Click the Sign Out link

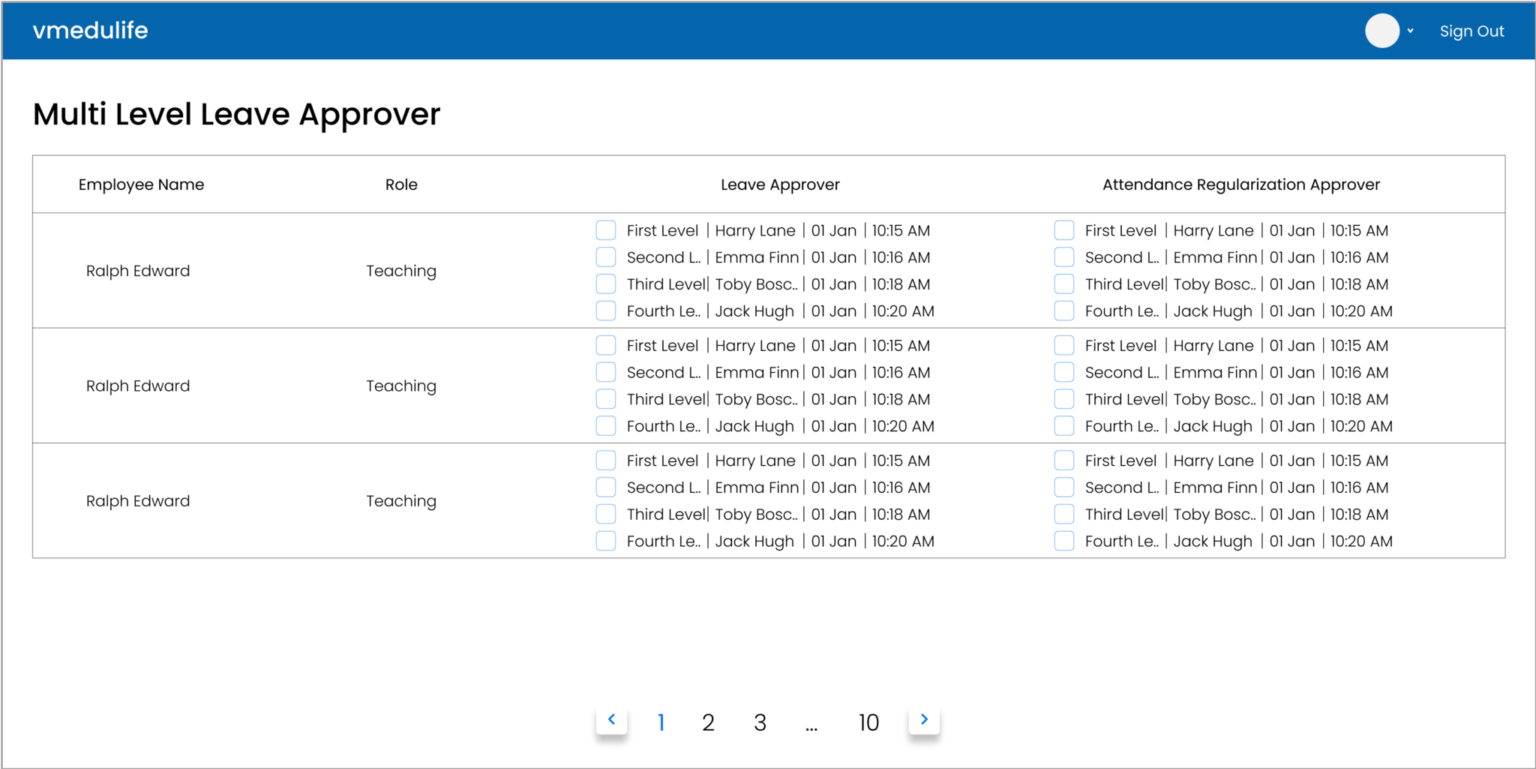tap(1471, 31)
